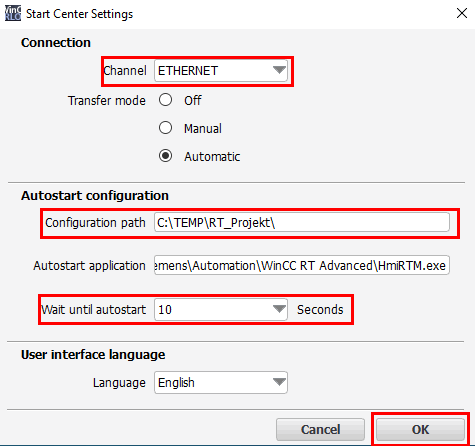Click the Connection section heading
Viewport: 475px width, 446px height.
point(56,43)
